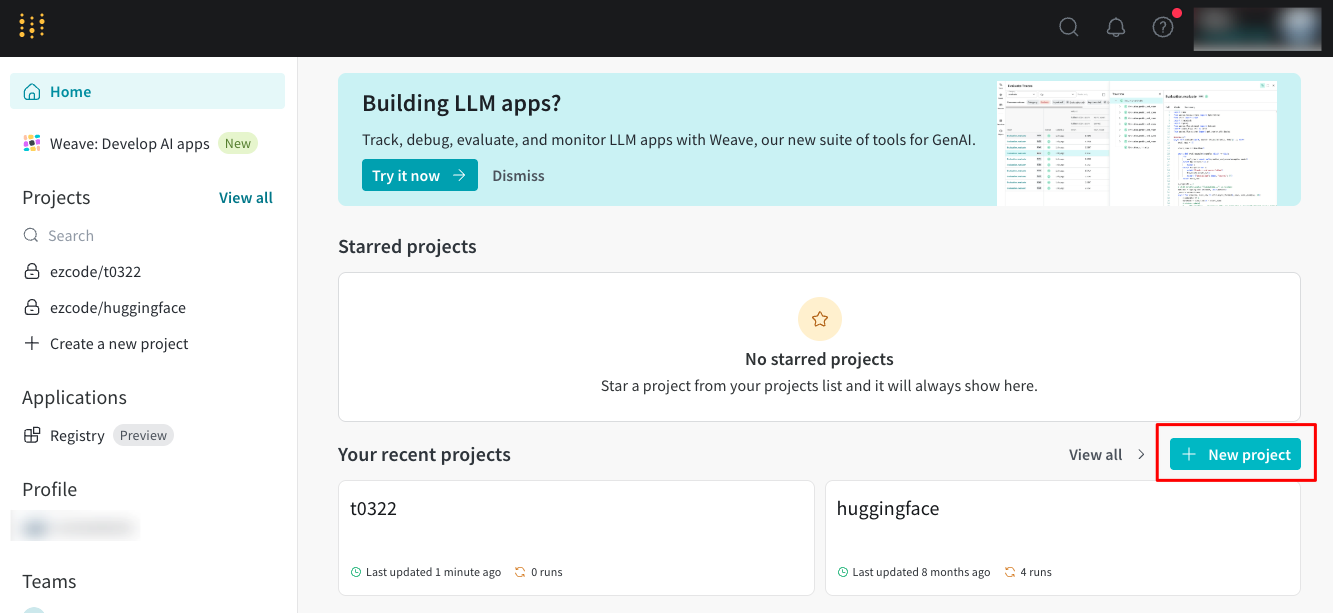Click the New project button
Image resolution: width=1333 pixels, height=613 pixels.
[x=1235, y=454]
